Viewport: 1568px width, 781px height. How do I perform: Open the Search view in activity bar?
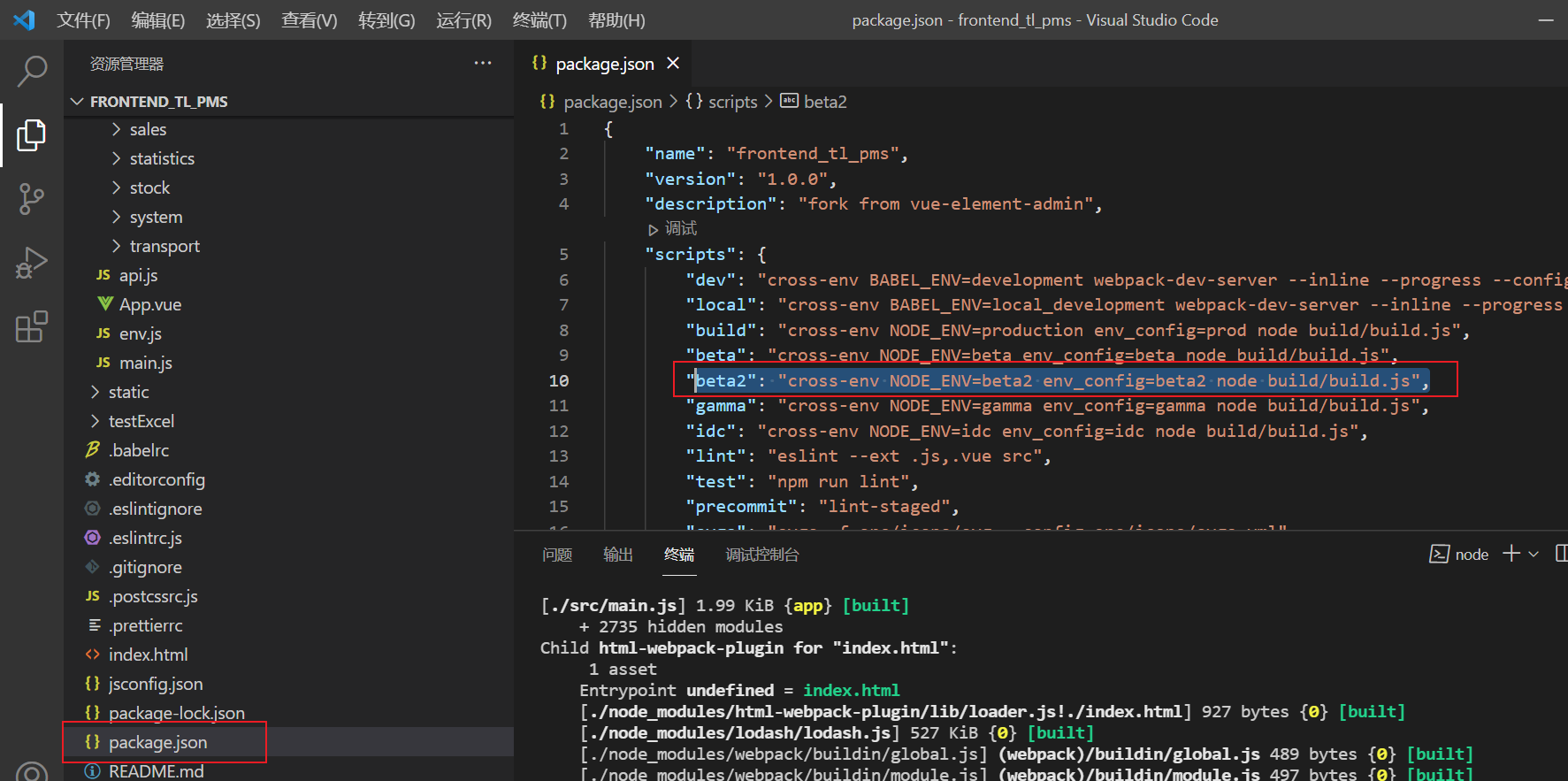(32, 71)
